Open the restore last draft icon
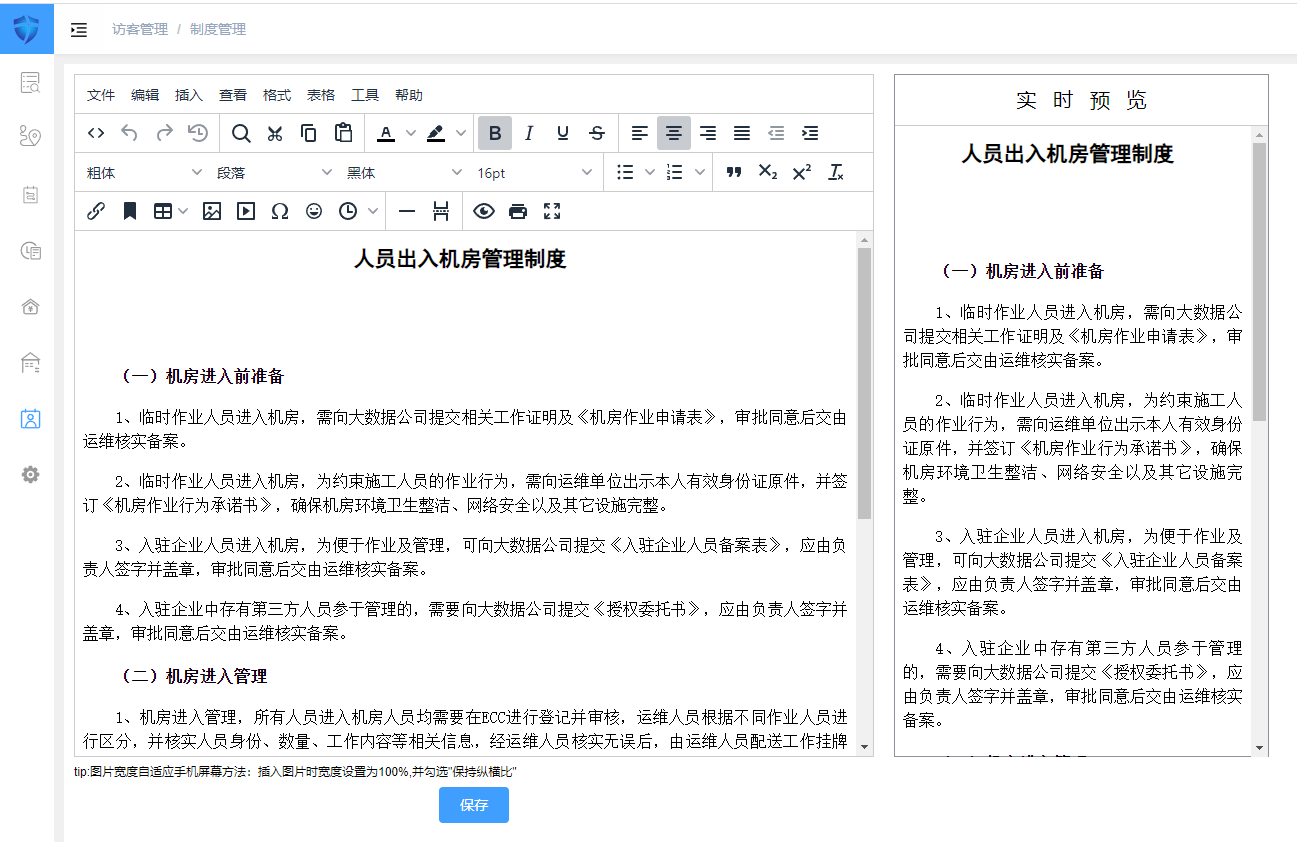The height and width of the screenshot is (842, 1297). click(198, 133)
